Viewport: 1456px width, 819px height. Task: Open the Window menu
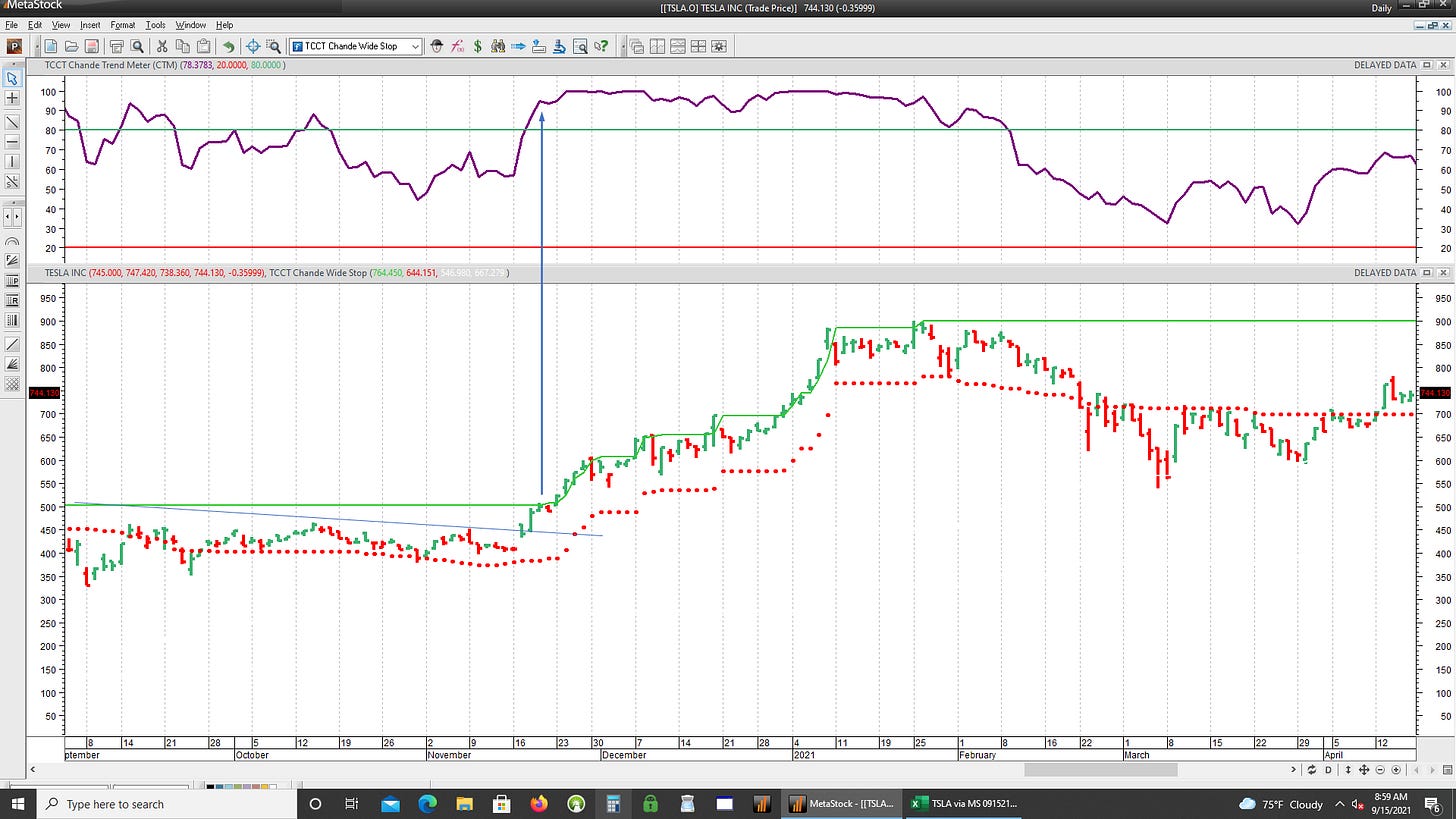(190, 24)
